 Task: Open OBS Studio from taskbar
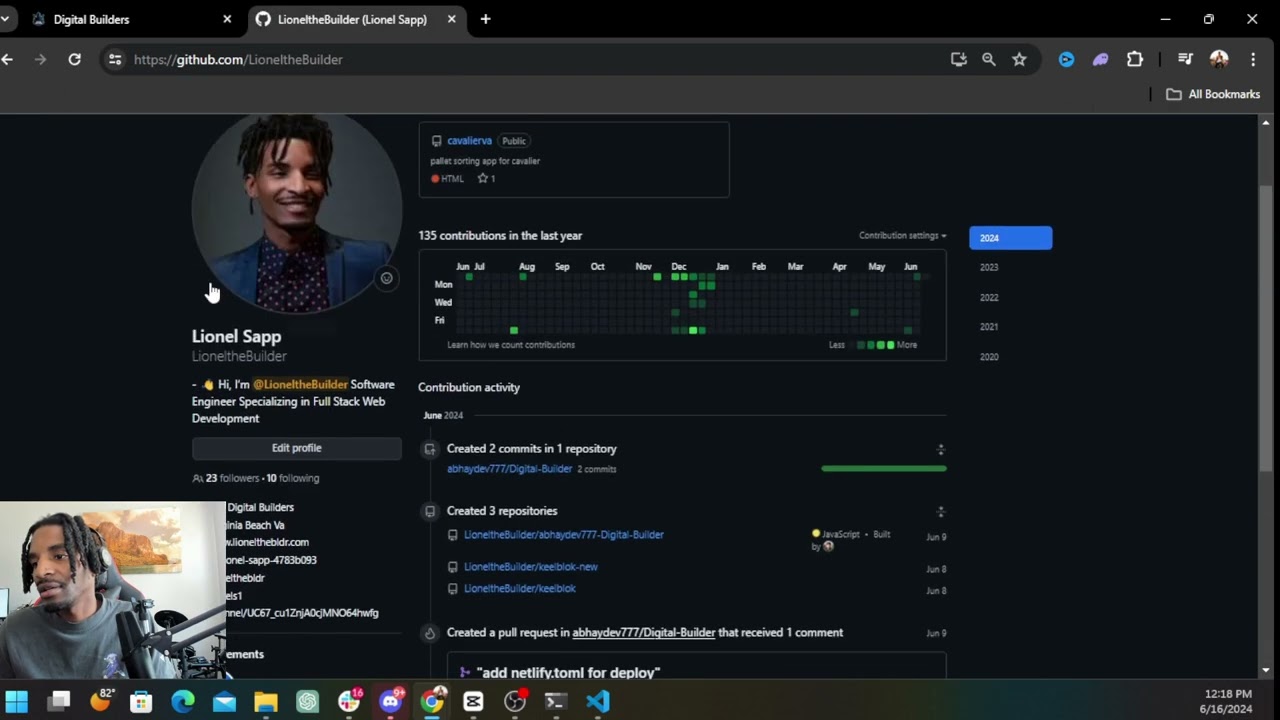(x=515, y=701)
